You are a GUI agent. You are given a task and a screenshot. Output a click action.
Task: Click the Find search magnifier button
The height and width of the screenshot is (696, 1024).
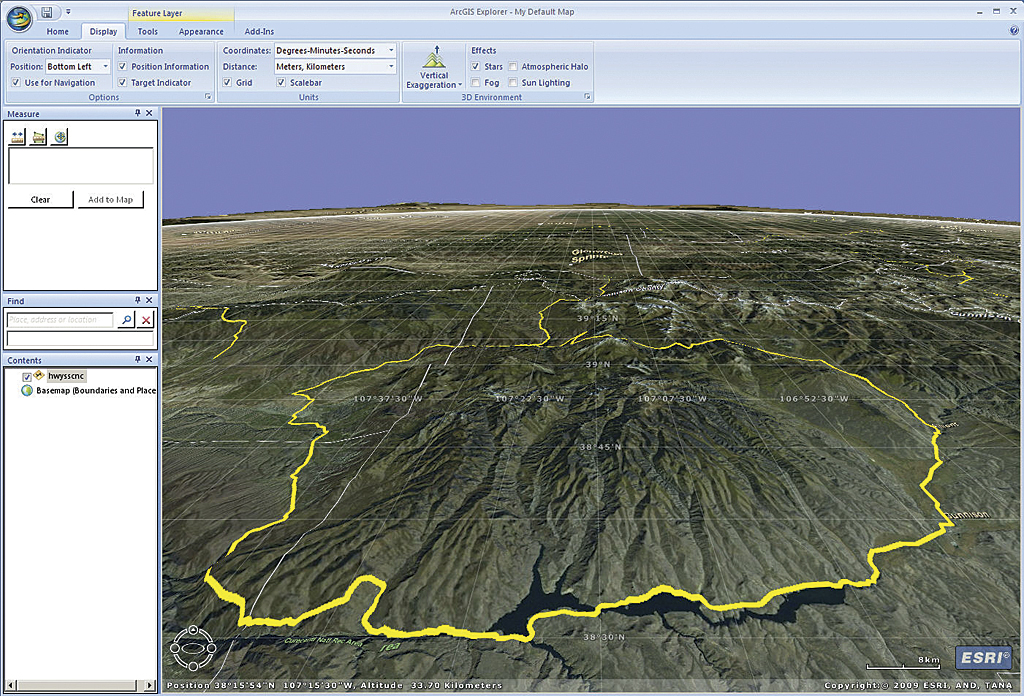pos(127,320)
